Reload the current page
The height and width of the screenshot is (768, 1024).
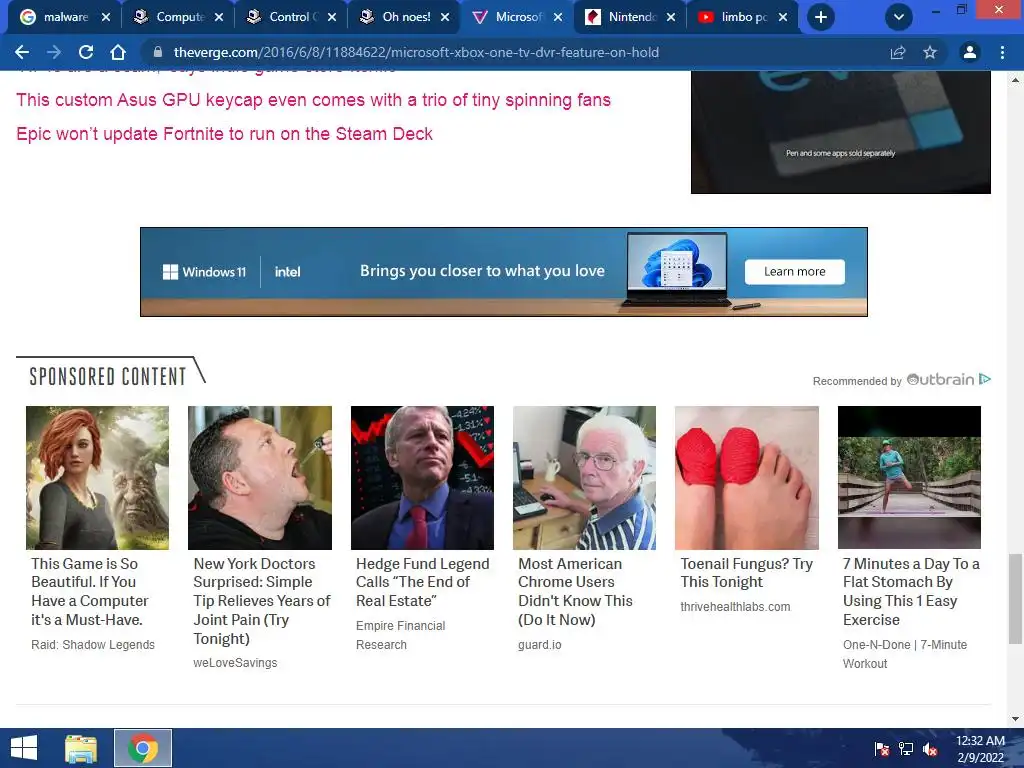pyautogui.click(x=86, y=52)
